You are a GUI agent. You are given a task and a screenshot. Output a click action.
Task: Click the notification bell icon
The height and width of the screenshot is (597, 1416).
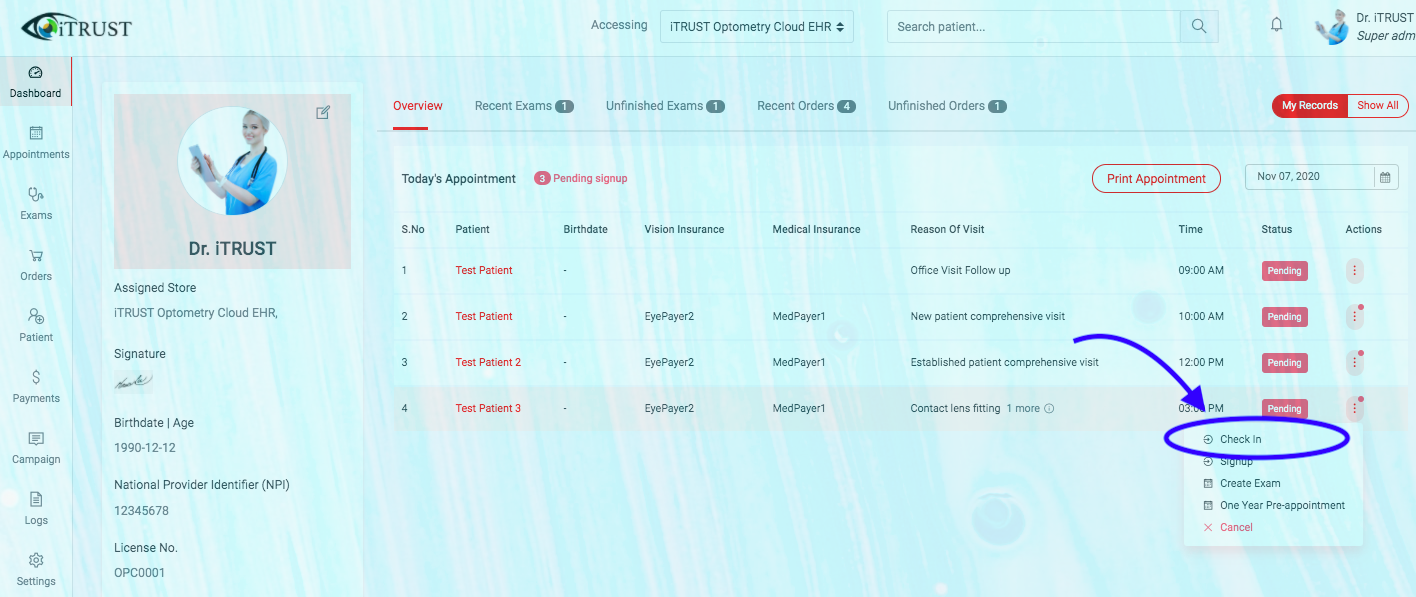click(x=1276, y=23)
